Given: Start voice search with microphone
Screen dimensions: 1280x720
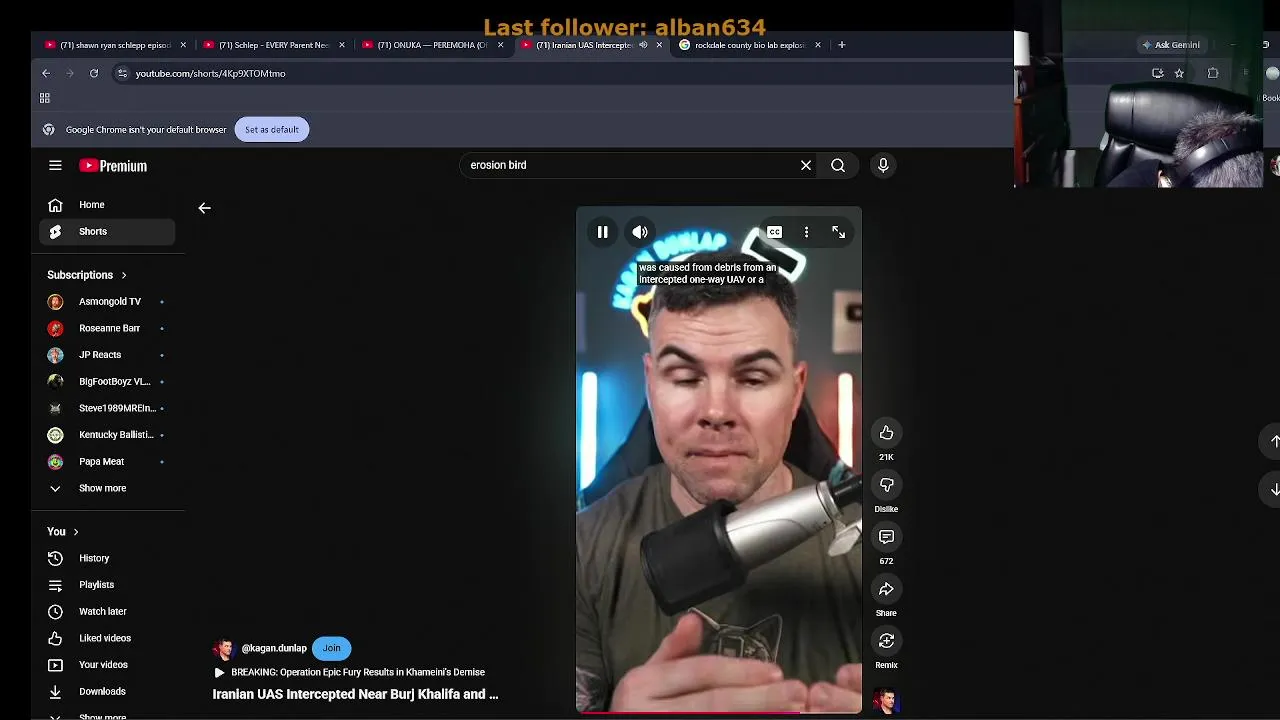Looking at the screenshot, I should [883, 165].
